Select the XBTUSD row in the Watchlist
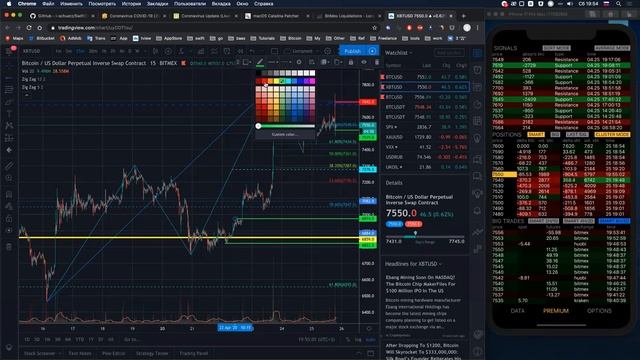 tap(424, 87)
